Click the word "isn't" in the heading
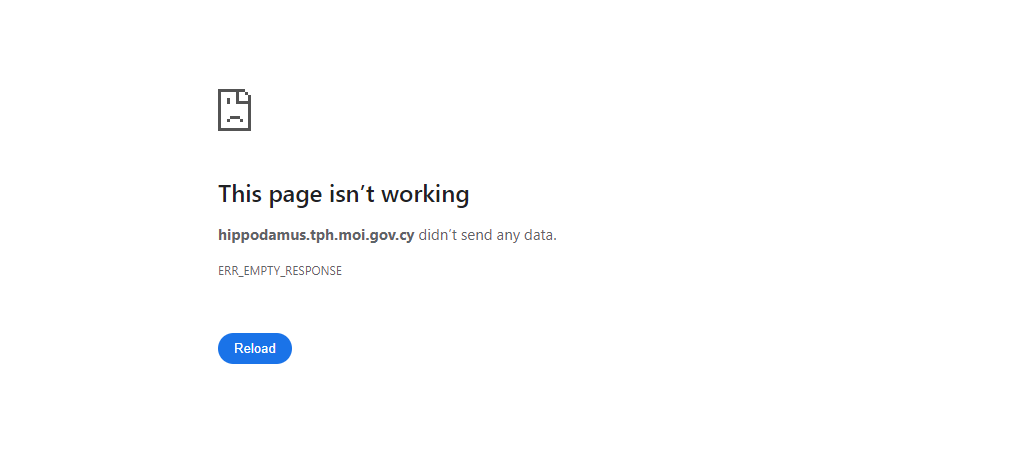1036x449 pixels. coord(352,194)
